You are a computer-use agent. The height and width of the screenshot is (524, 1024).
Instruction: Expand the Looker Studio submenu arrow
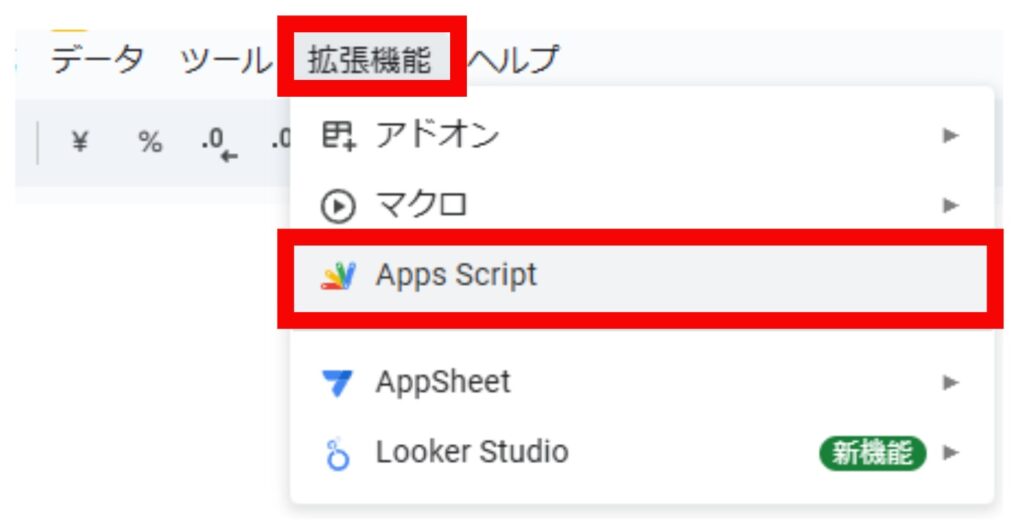pyautogui.click(x=950, y=452)
